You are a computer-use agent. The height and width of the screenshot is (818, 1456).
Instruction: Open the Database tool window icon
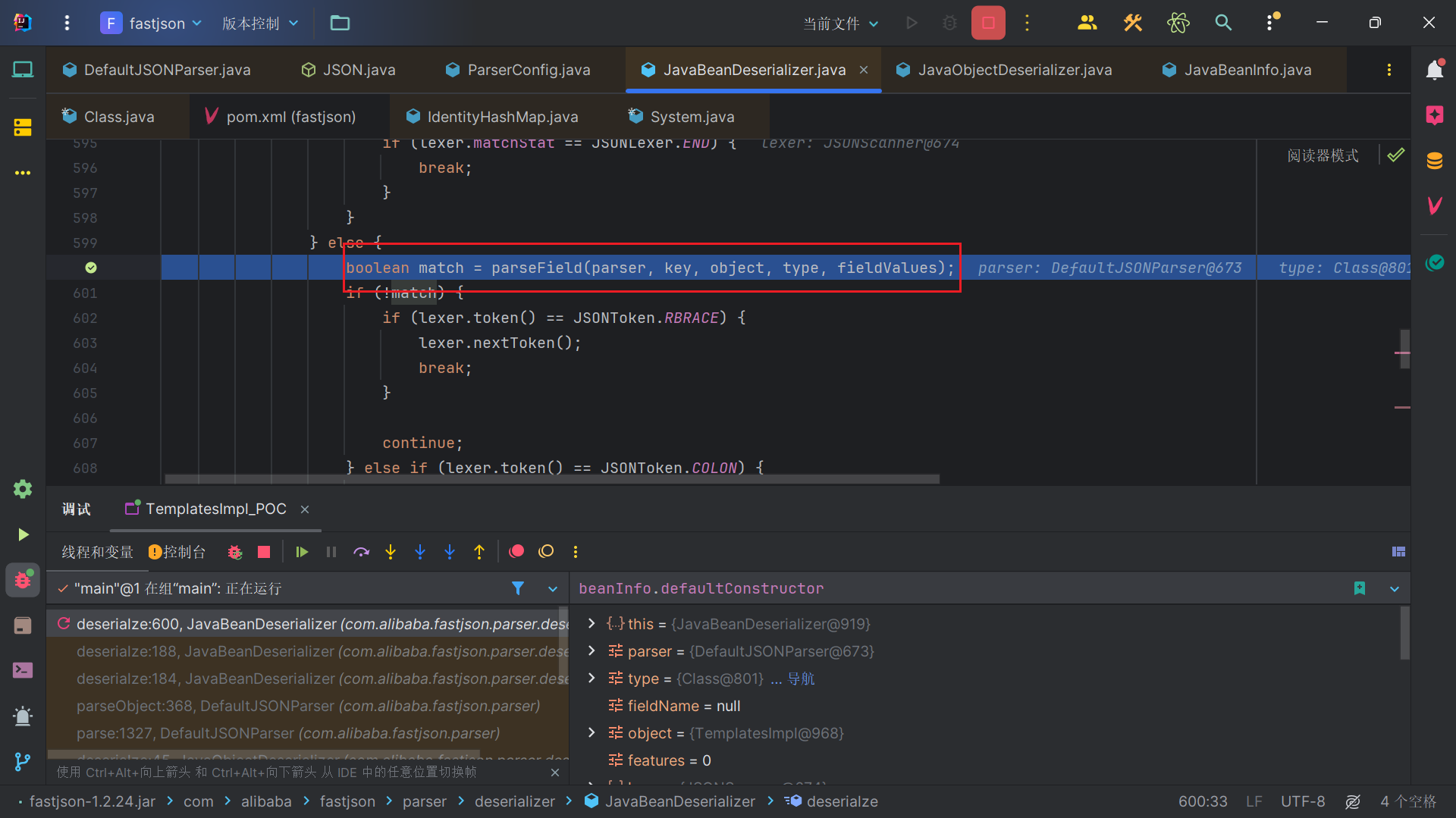[1434, 161]
